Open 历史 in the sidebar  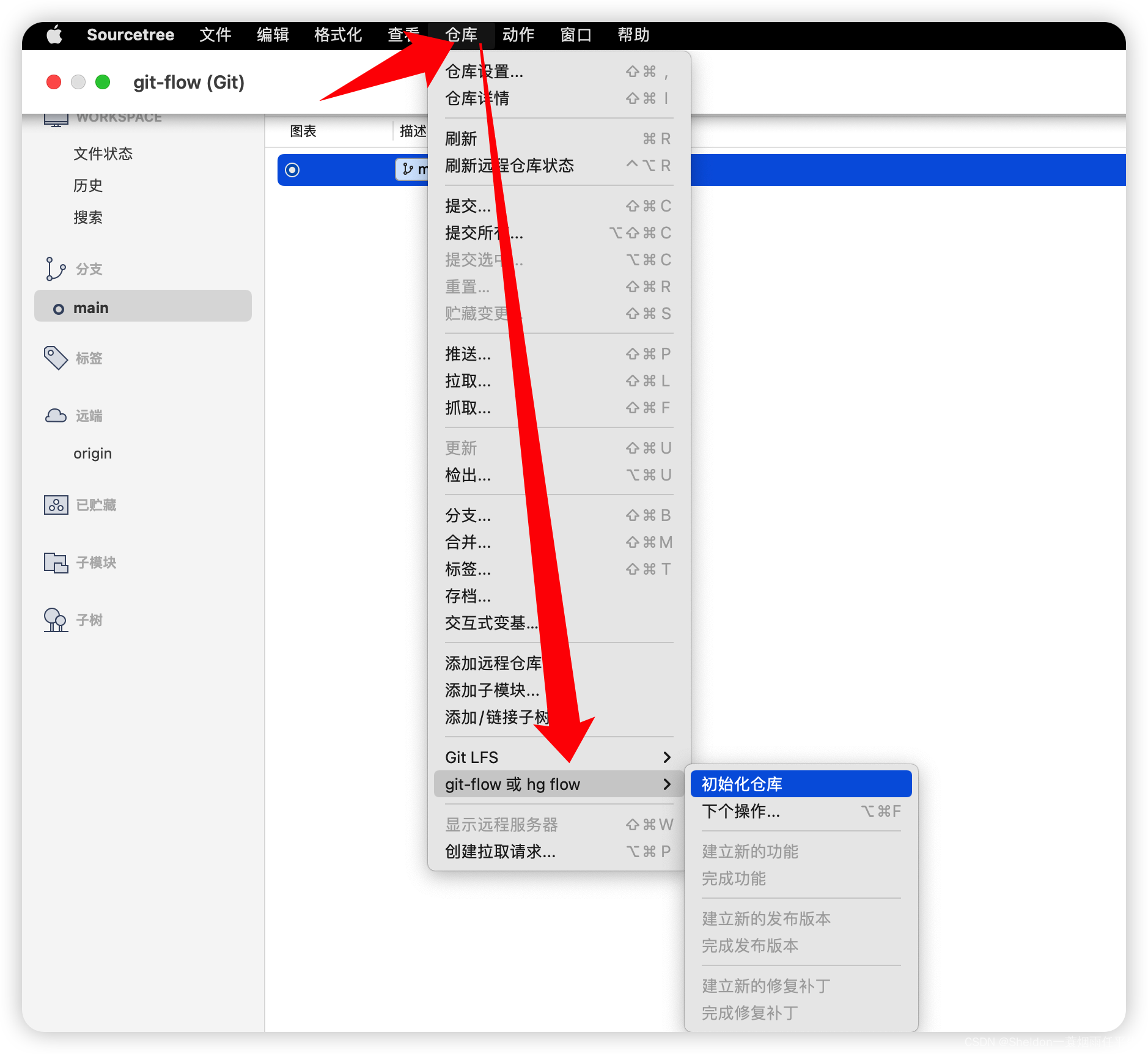pyautogui.click(x=88, y=185)
